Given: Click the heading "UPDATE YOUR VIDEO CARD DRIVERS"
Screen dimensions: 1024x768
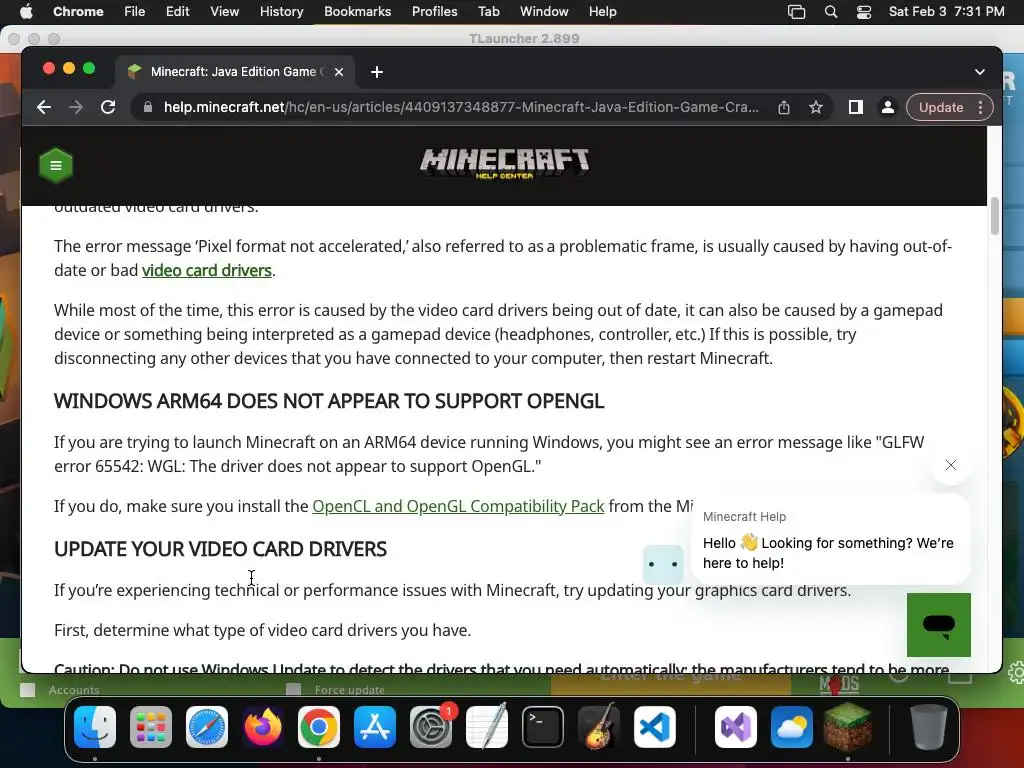Looking at the screenshot, I should click(x=220, y=549).
